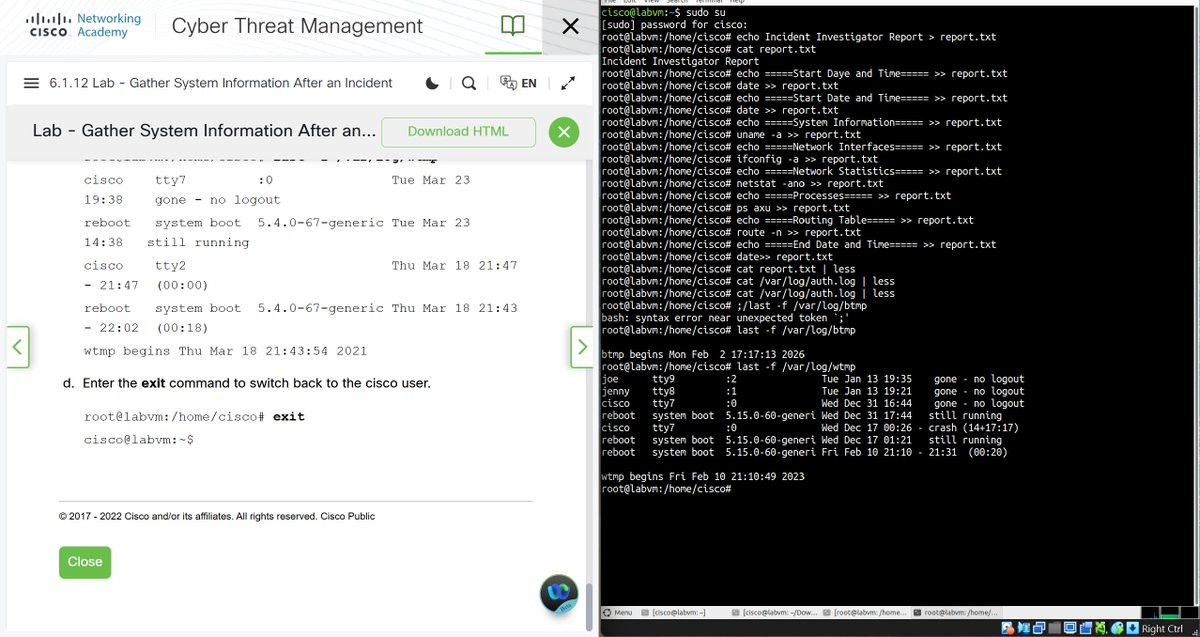Click the 'cat report.txt | less' command line

[729, 269]
